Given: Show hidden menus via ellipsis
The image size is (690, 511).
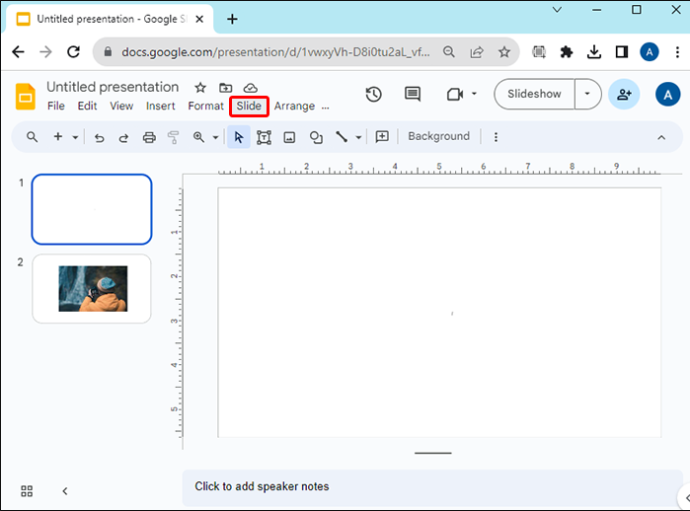Looking at the screenshot, I should 325,107.
